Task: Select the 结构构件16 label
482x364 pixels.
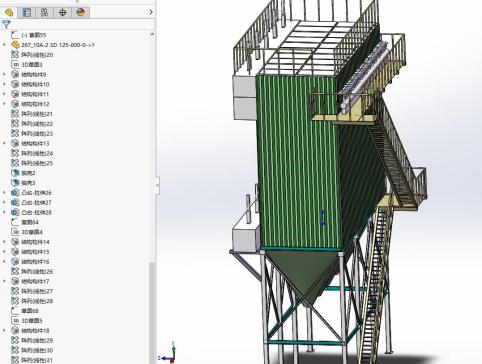Action: click(x=35, y=262)
